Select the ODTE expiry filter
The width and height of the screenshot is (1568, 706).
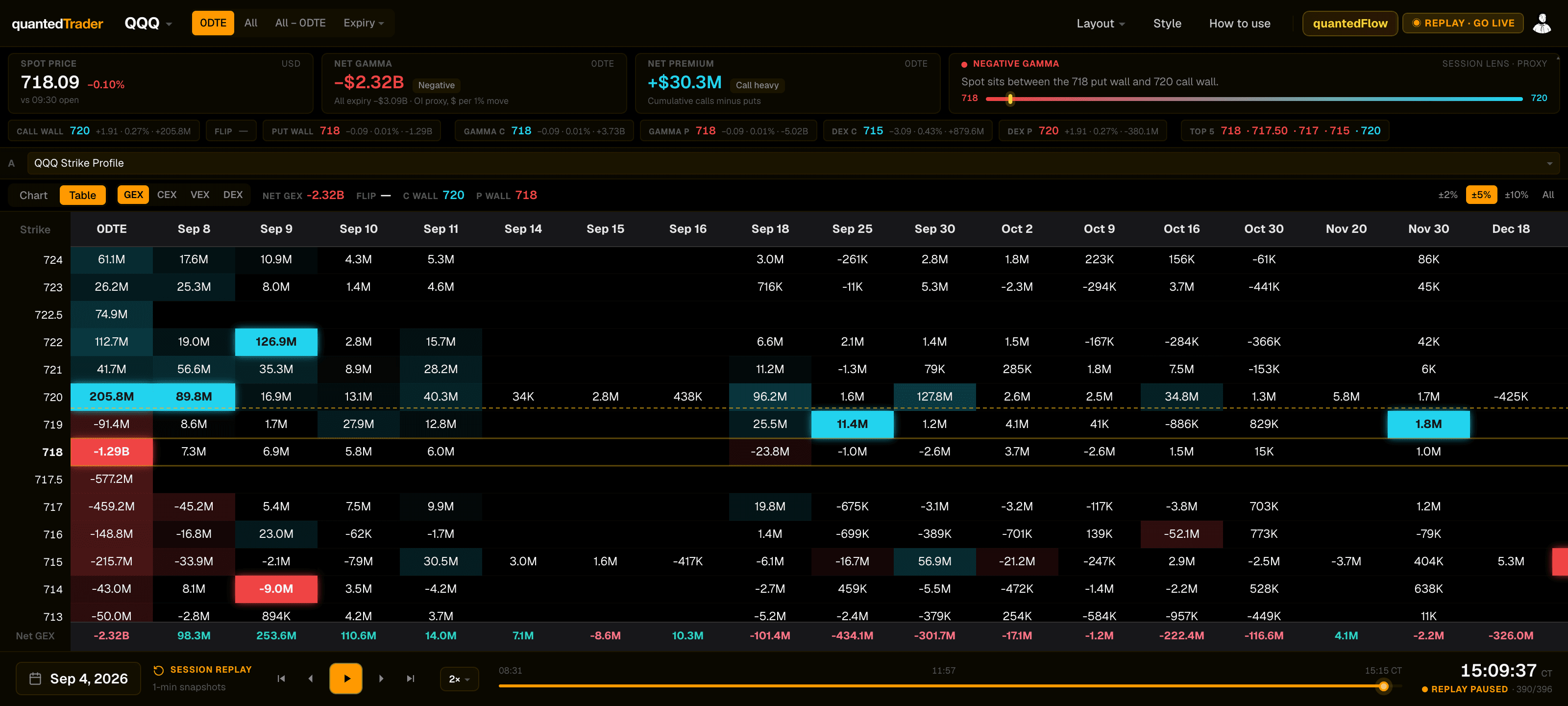(213, 23)
